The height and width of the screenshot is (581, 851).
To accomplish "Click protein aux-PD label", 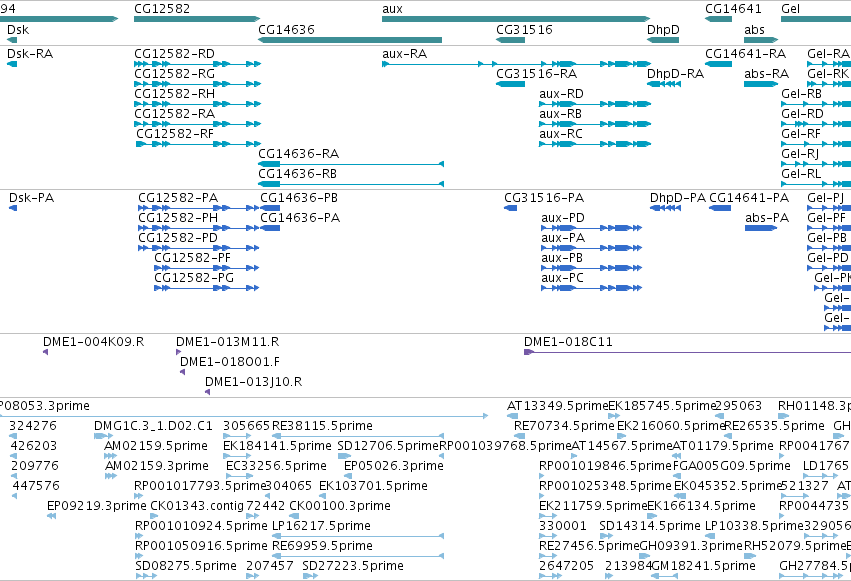I will tap(563, 218).
